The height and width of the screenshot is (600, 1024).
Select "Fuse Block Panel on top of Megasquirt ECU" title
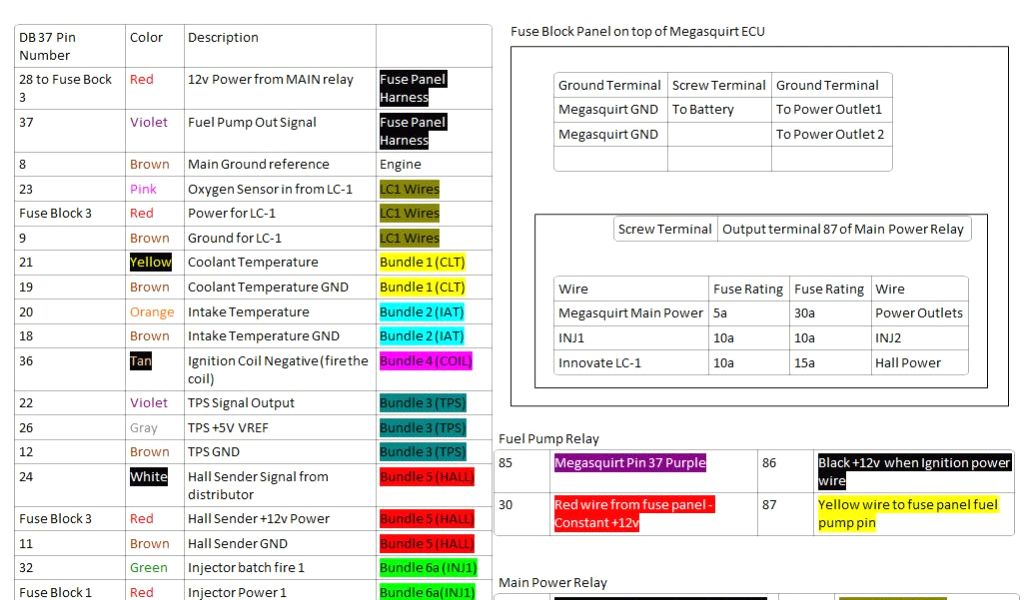coord(637,32)
